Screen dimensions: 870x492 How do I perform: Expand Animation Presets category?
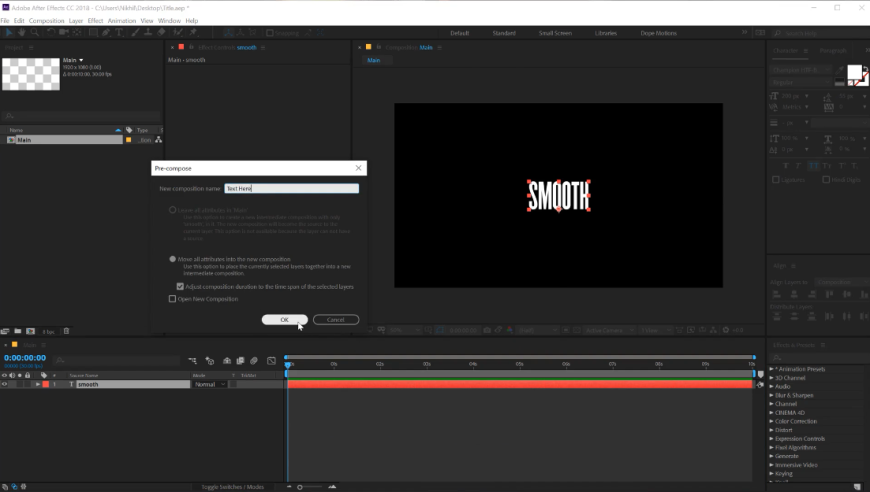771,369
